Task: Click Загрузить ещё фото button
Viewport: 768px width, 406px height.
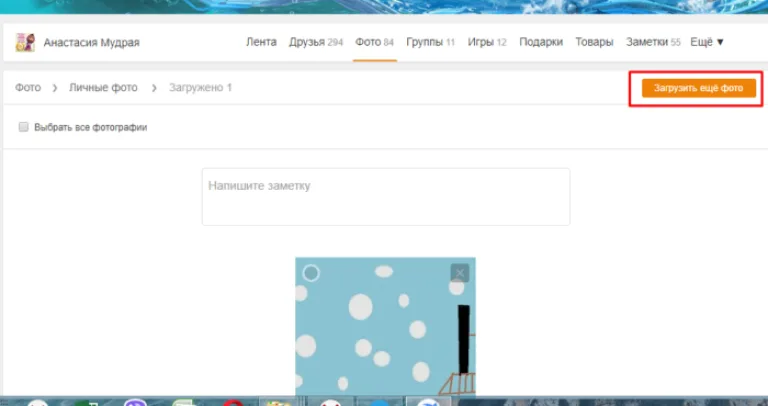Action: click(x=698, y=88)
